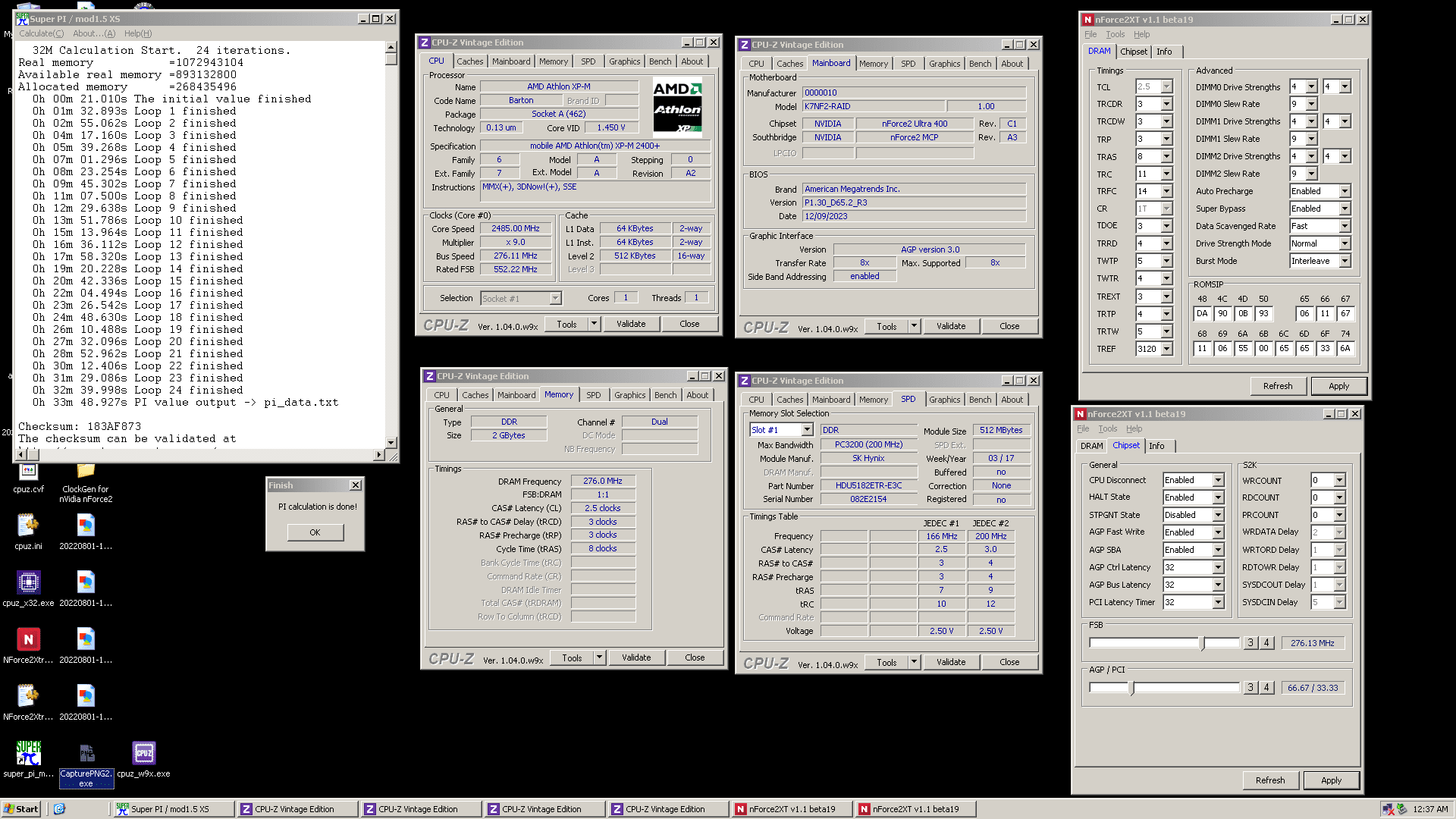
Task: Click the taskbar clock showing 12:37 AM
Action: pyautogui.click(x=1430, y=809)
